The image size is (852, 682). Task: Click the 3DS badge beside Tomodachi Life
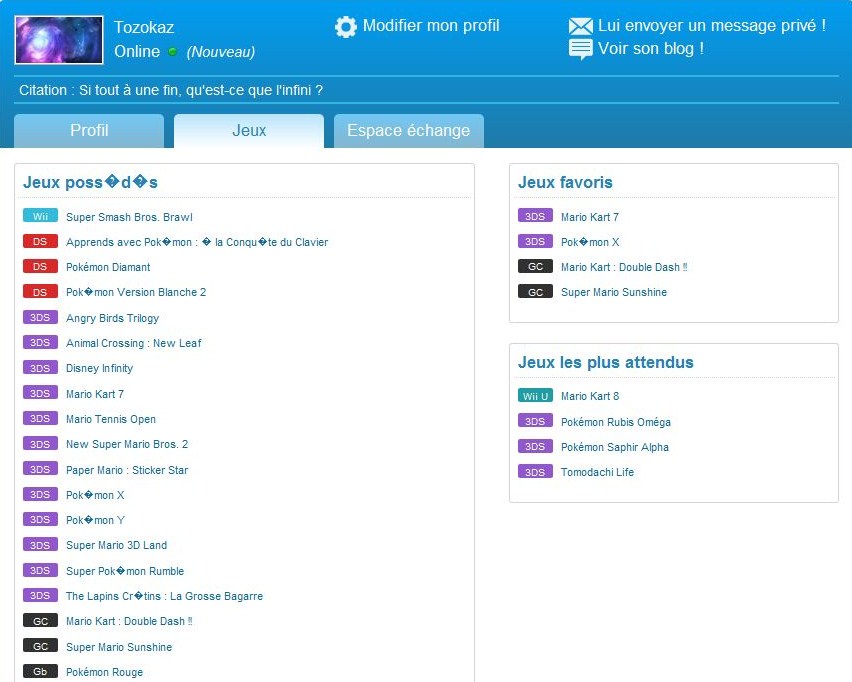click(x=535, y=471)
